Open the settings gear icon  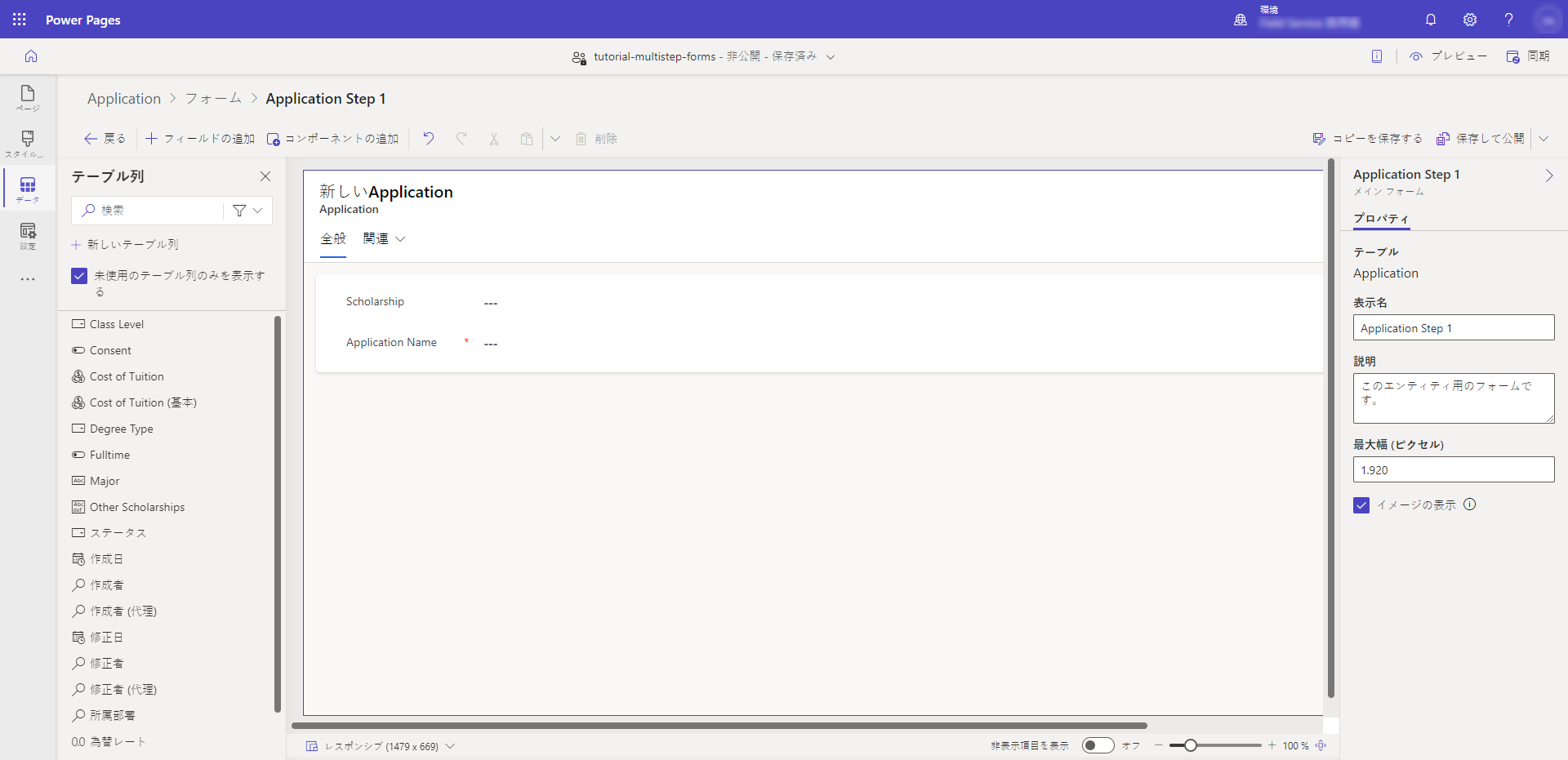pos(1470,20)
